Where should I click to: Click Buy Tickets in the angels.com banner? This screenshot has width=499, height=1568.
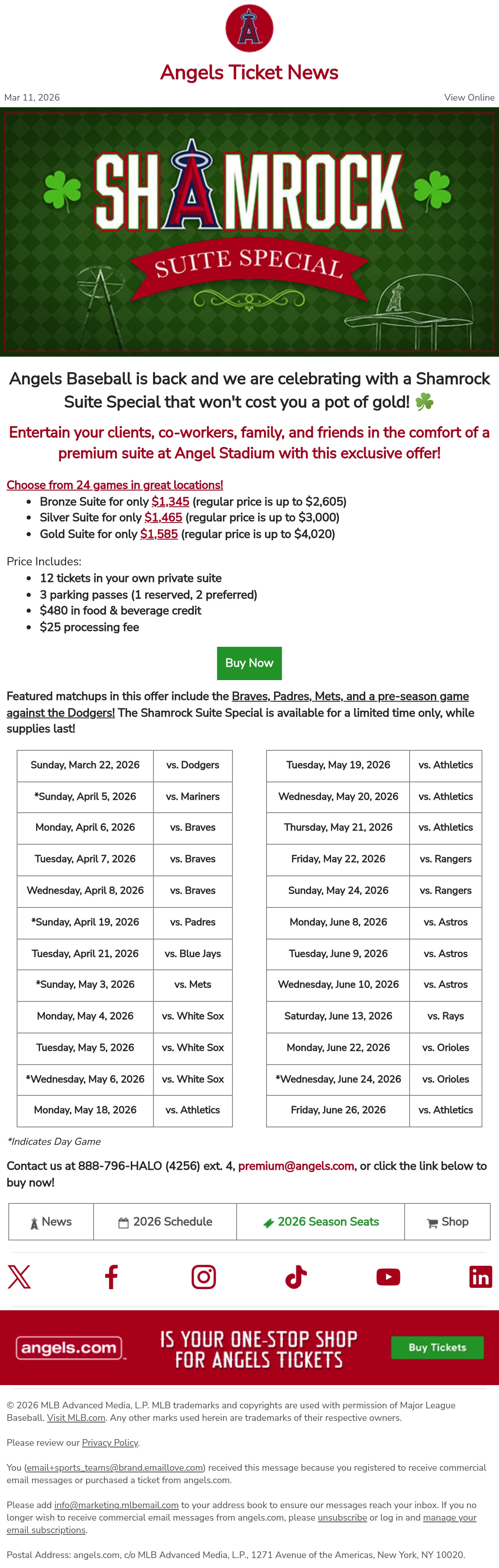pyautogui.click(x=437, y=1347)
